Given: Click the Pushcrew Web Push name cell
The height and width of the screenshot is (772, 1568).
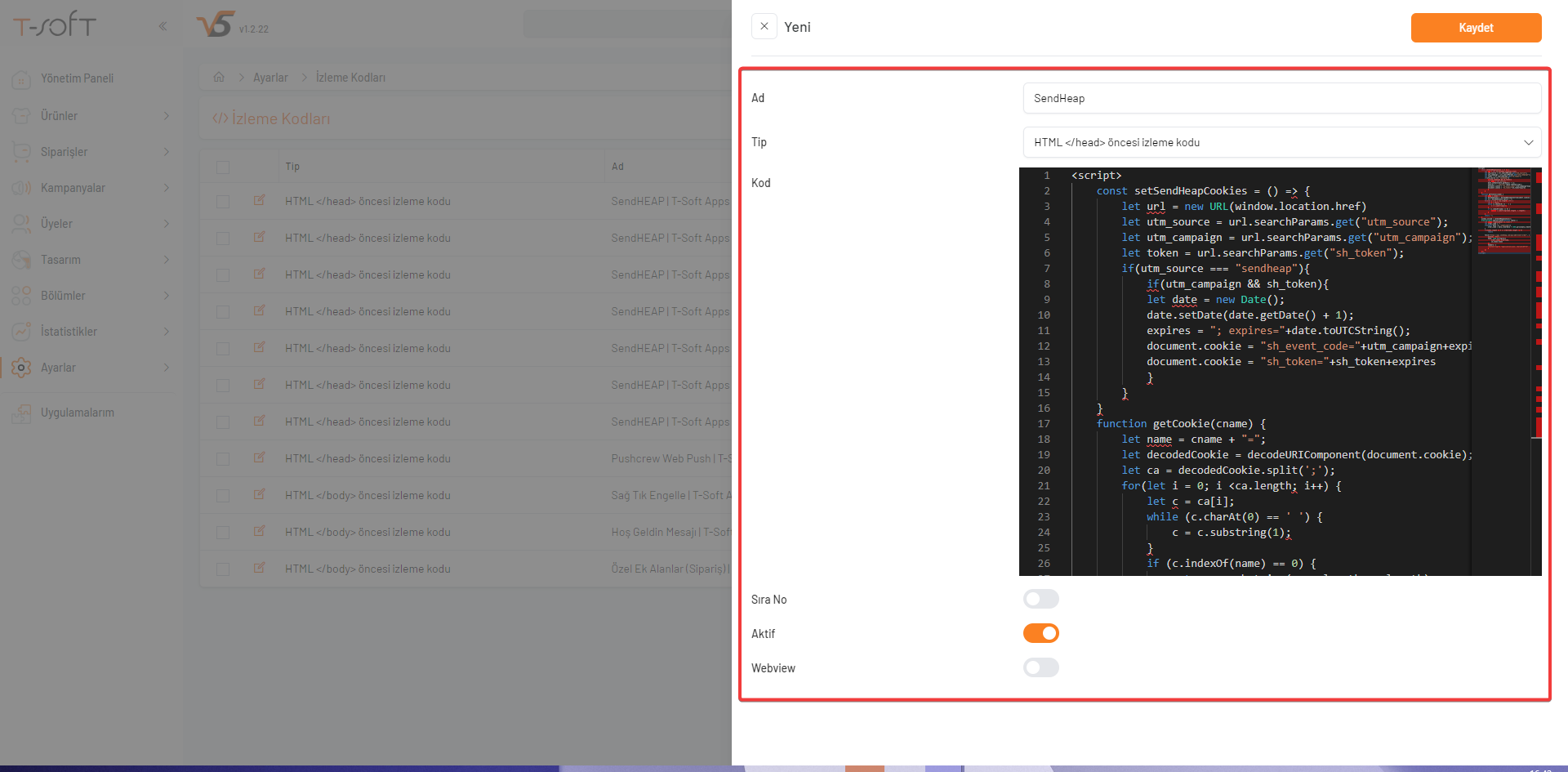Looking at the screenshot, I should pyautogui.click(x=671, y=459).
